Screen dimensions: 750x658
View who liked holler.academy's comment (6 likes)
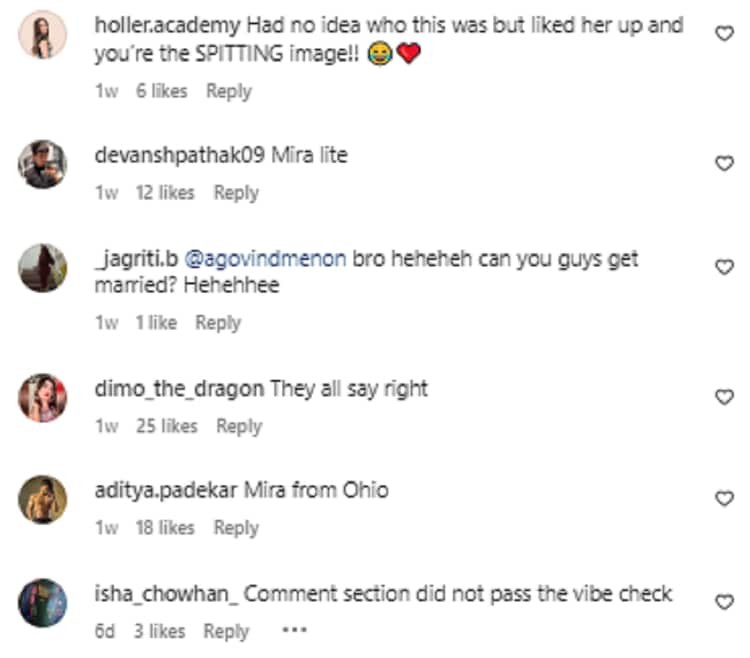click(x=161, y=91)
